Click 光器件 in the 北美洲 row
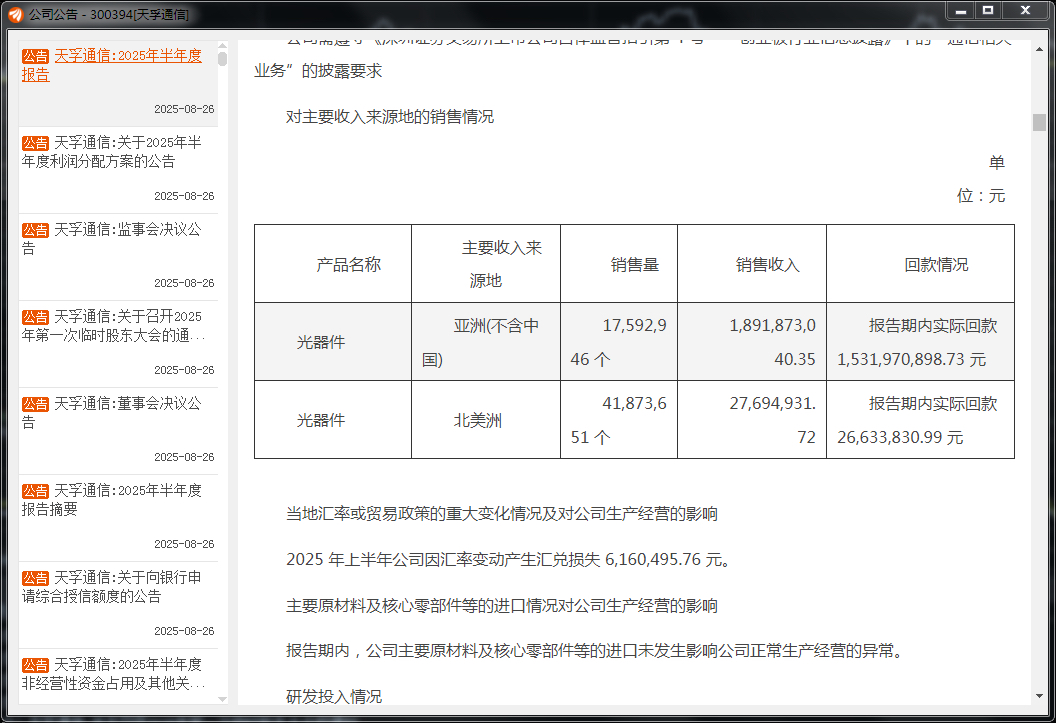The height and width of the screenshot is (723, 1056). point(333,420)
